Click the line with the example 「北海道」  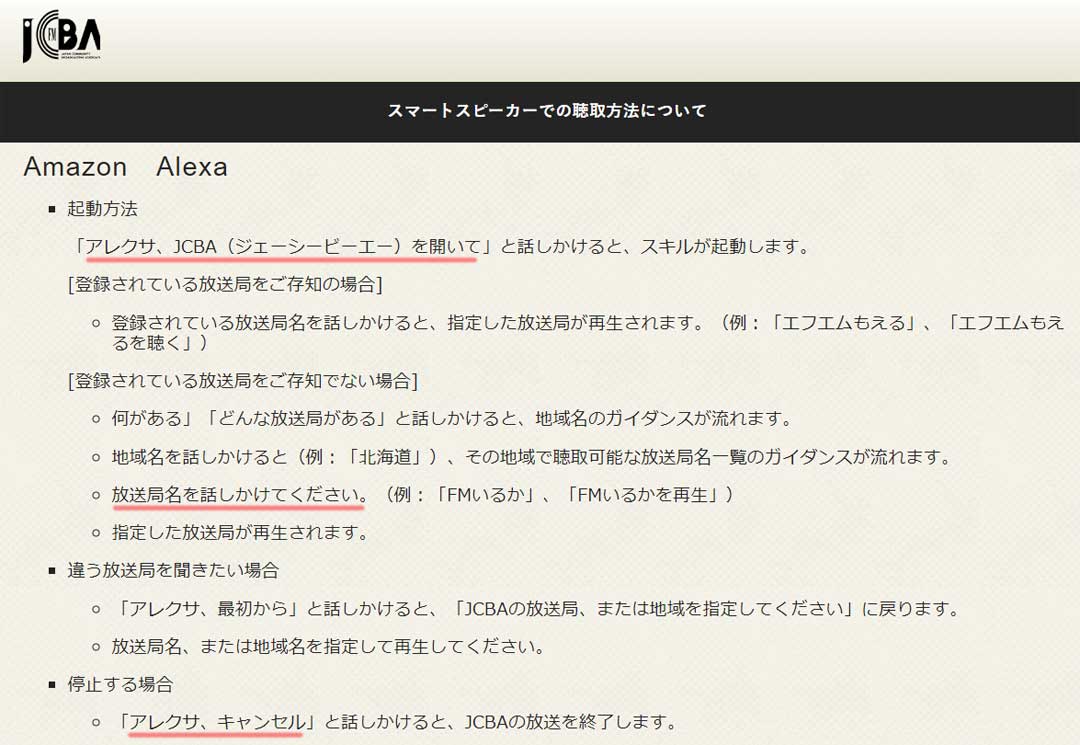pos(531,457)
